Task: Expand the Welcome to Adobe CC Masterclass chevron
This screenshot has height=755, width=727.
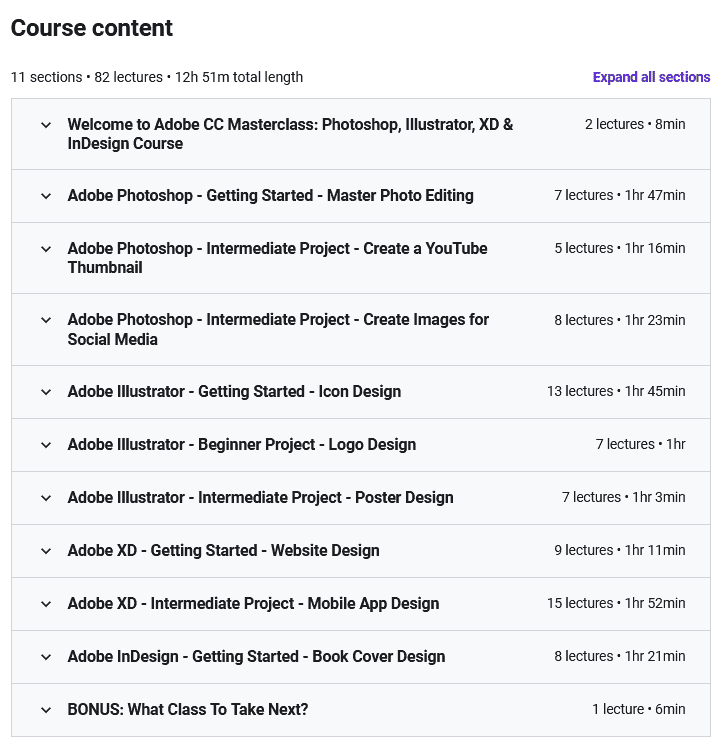Action: (x=46, y=125)
